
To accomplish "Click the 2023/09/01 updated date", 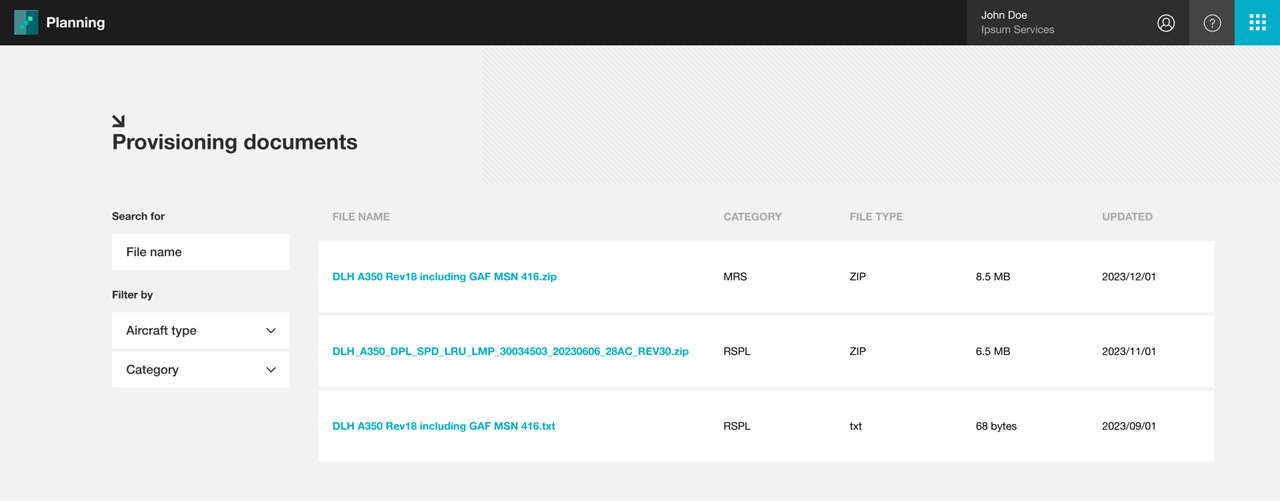I will (x=1129, y=426).
